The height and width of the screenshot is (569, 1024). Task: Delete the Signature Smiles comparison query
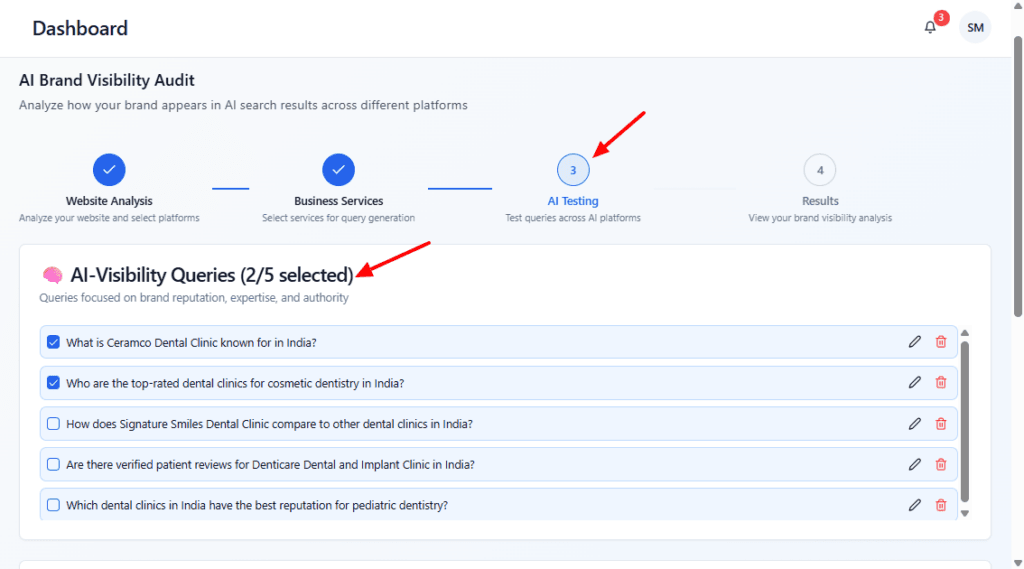pos(940,424)
